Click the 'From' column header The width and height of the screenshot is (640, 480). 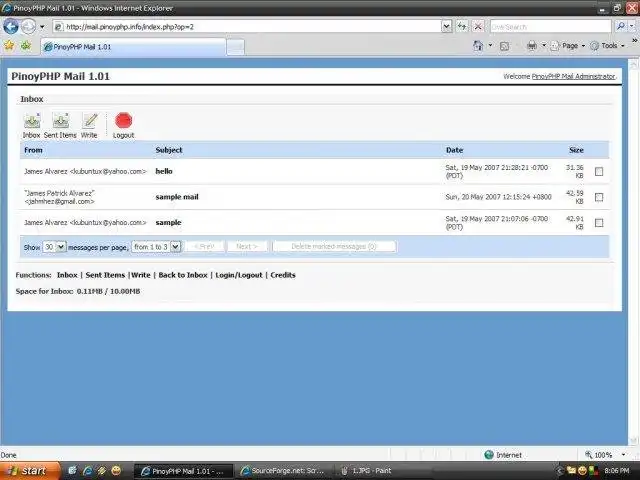point(33,150)
